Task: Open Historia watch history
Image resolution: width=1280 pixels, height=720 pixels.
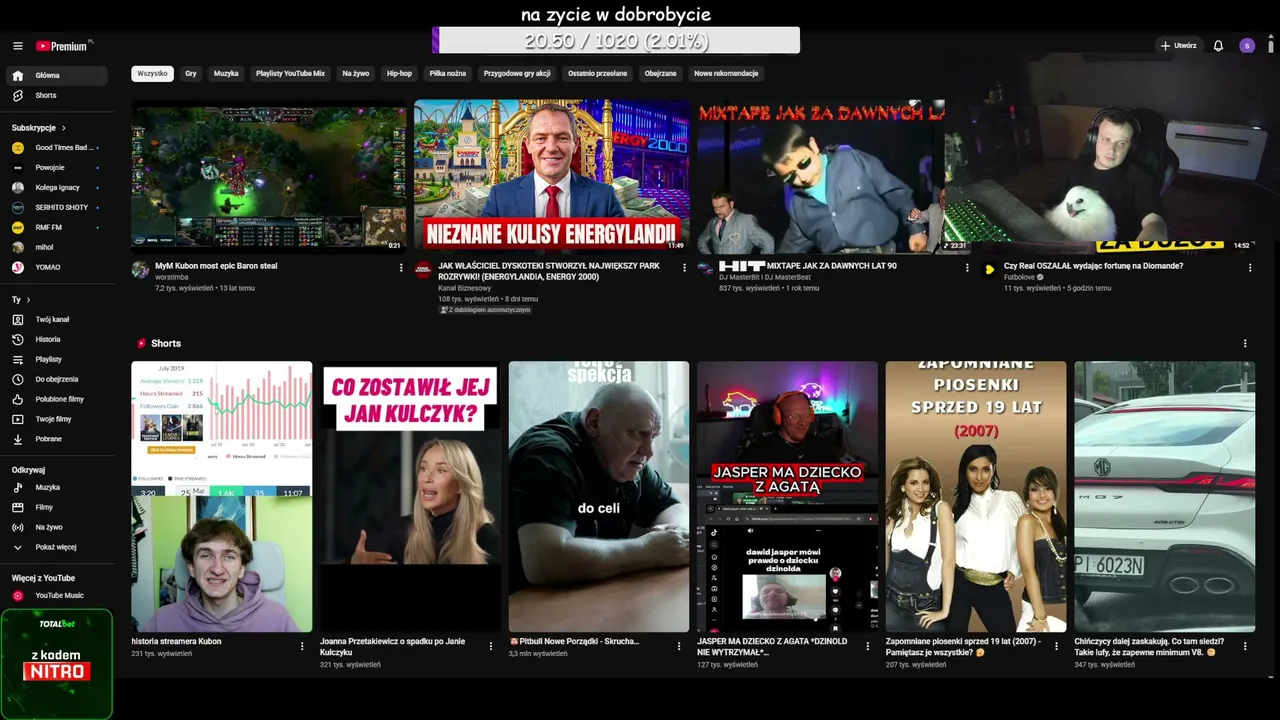Action: 57,340
